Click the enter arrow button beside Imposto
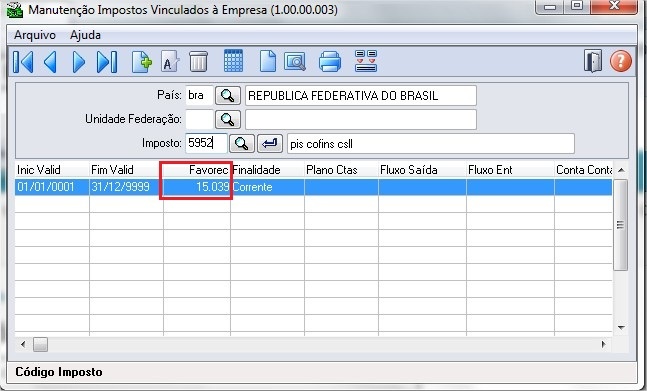 [x=270, y=143]
